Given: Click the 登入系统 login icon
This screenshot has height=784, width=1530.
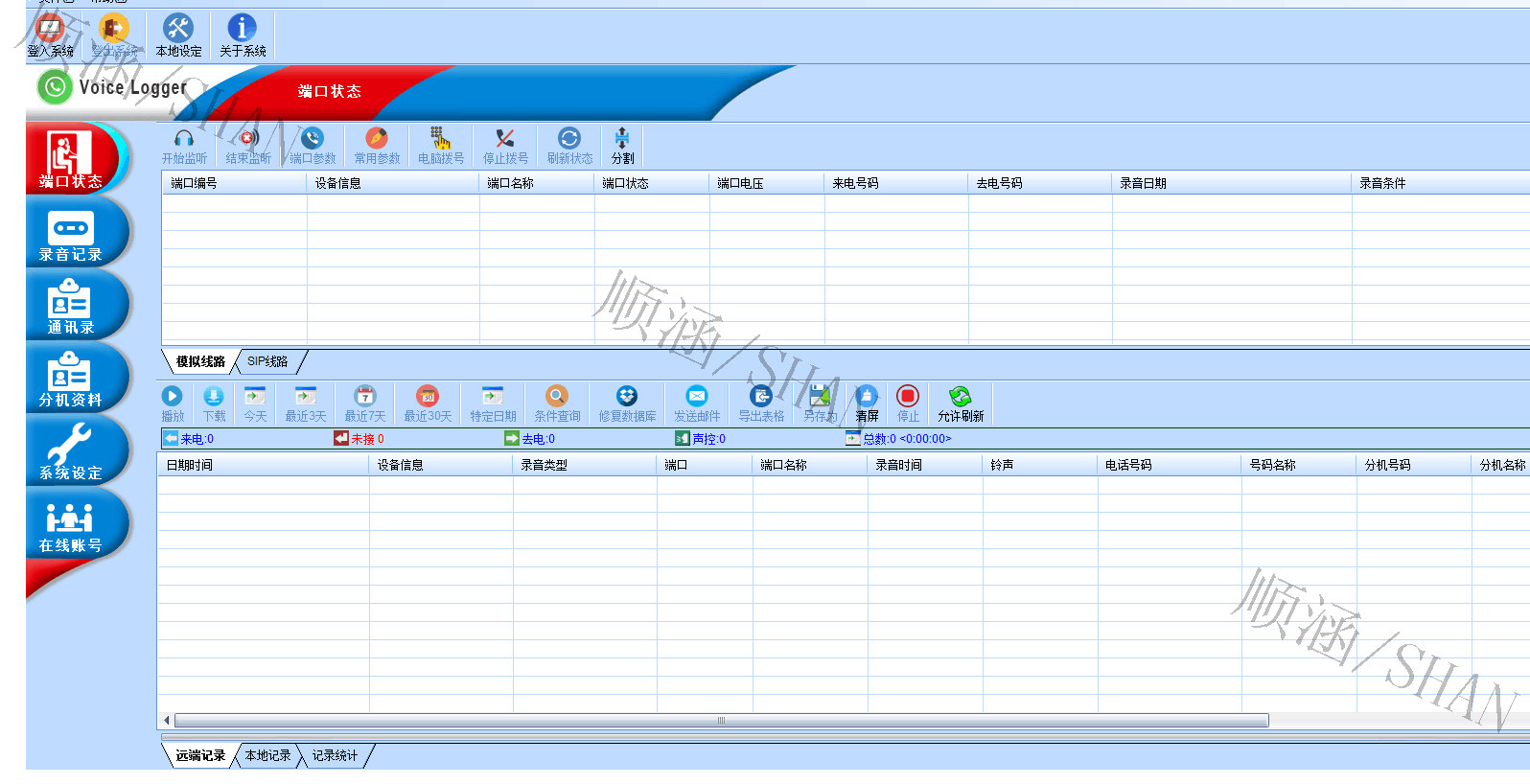Looking at the screenshot, I should point(50,35).
